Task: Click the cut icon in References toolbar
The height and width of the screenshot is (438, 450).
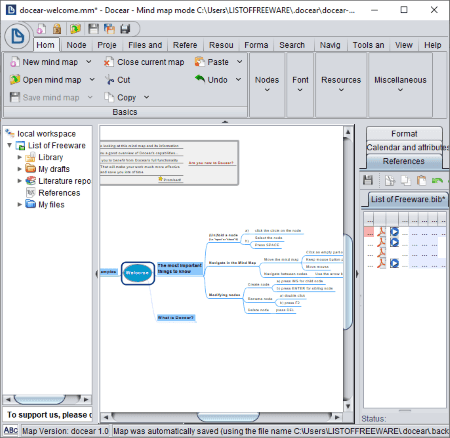Action: click(389, 180)
